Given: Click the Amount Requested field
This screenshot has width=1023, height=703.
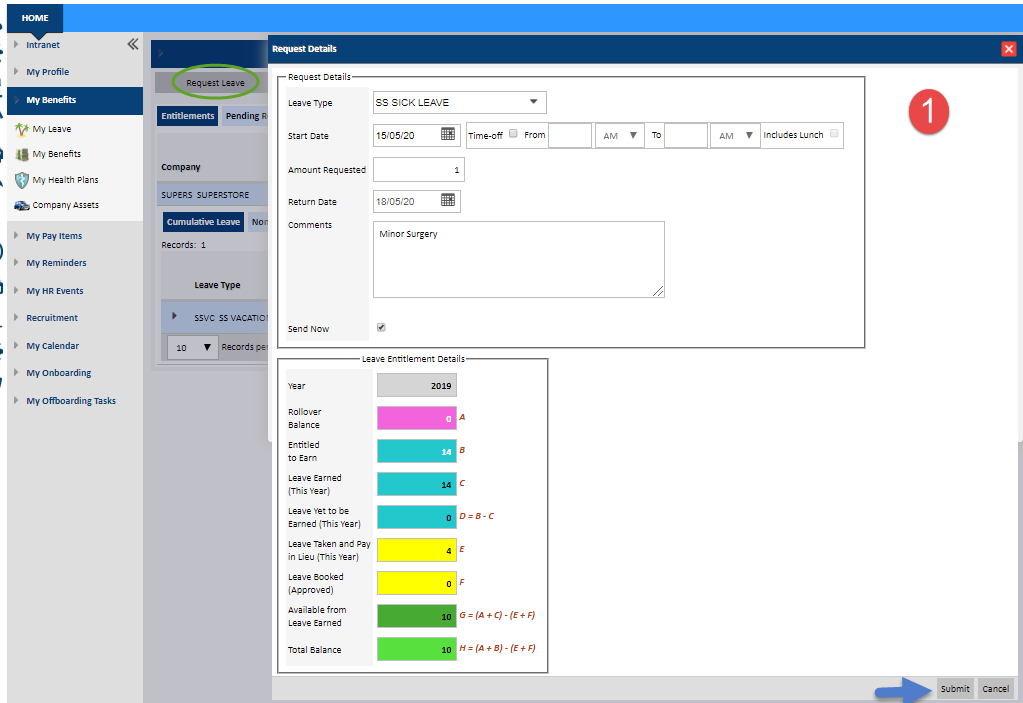Looking at the screenshot, I should pos(419,170).
